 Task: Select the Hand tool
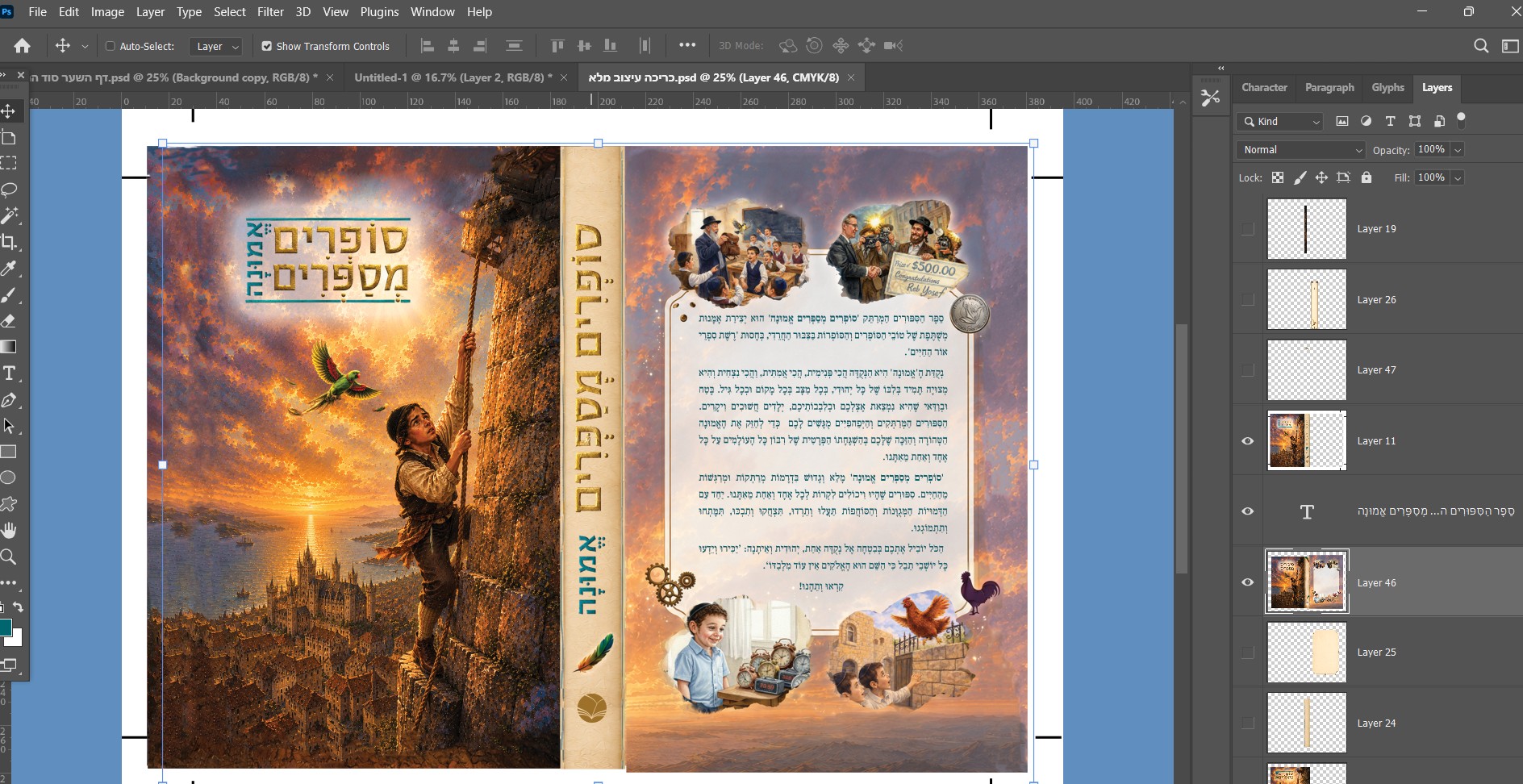[8, 531]
